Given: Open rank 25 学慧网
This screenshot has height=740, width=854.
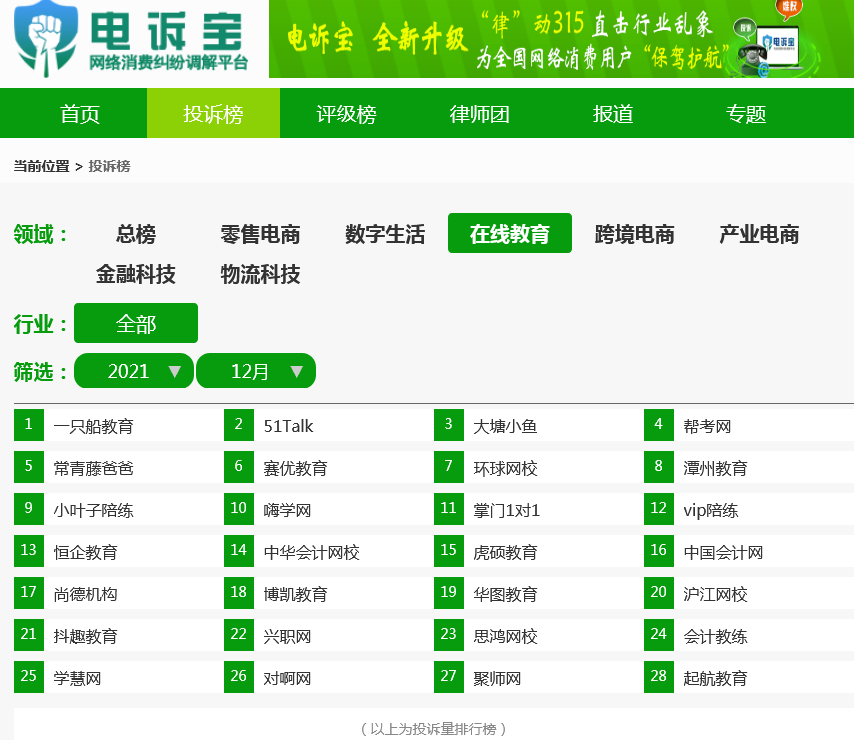Looking at the screenshot, I should [x=77, y=678].
